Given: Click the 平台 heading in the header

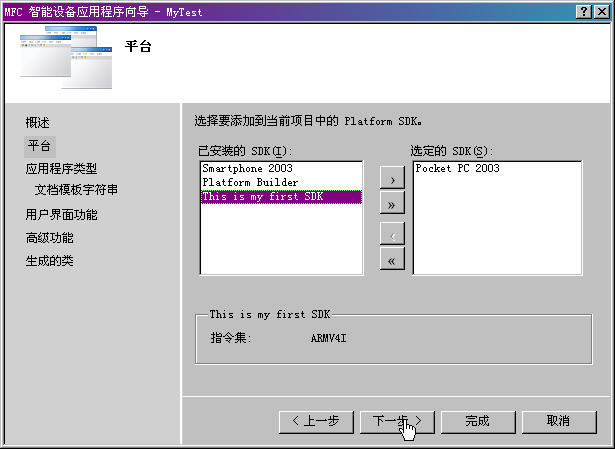Looking at the screenshot, I should pos(138,47).
